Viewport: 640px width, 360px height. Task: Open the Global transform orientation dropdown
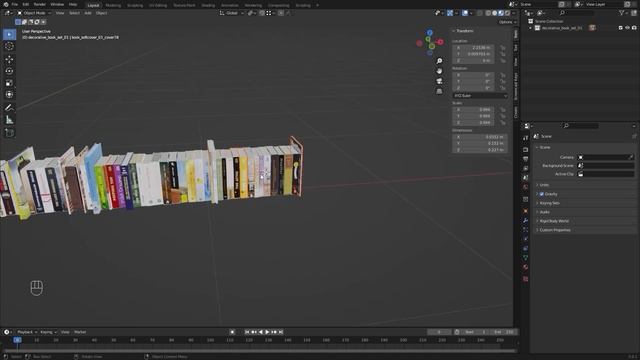click(x=231, y=13)
